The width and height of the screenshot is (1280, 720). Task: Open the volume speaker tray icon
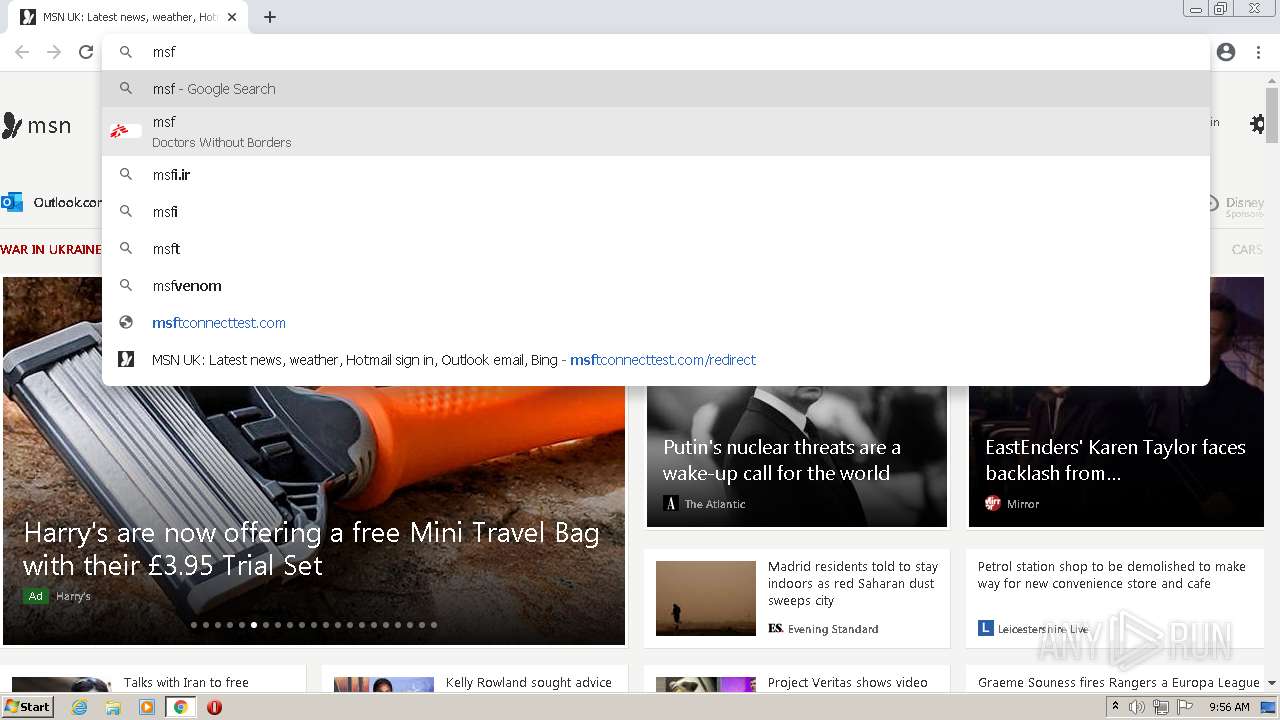[x=1137, y=707]
